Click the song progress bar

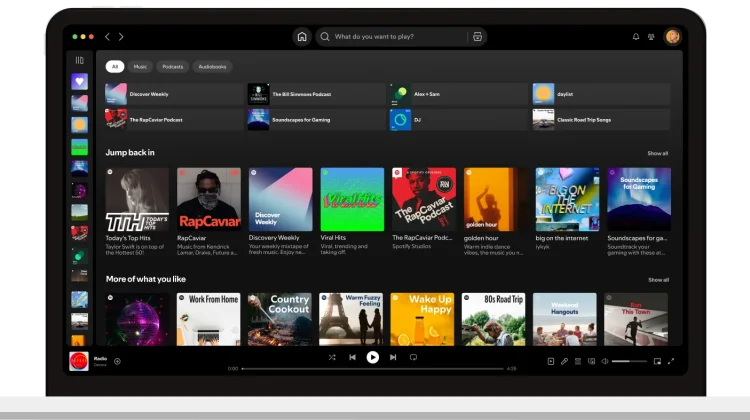[x=373, y=369]
